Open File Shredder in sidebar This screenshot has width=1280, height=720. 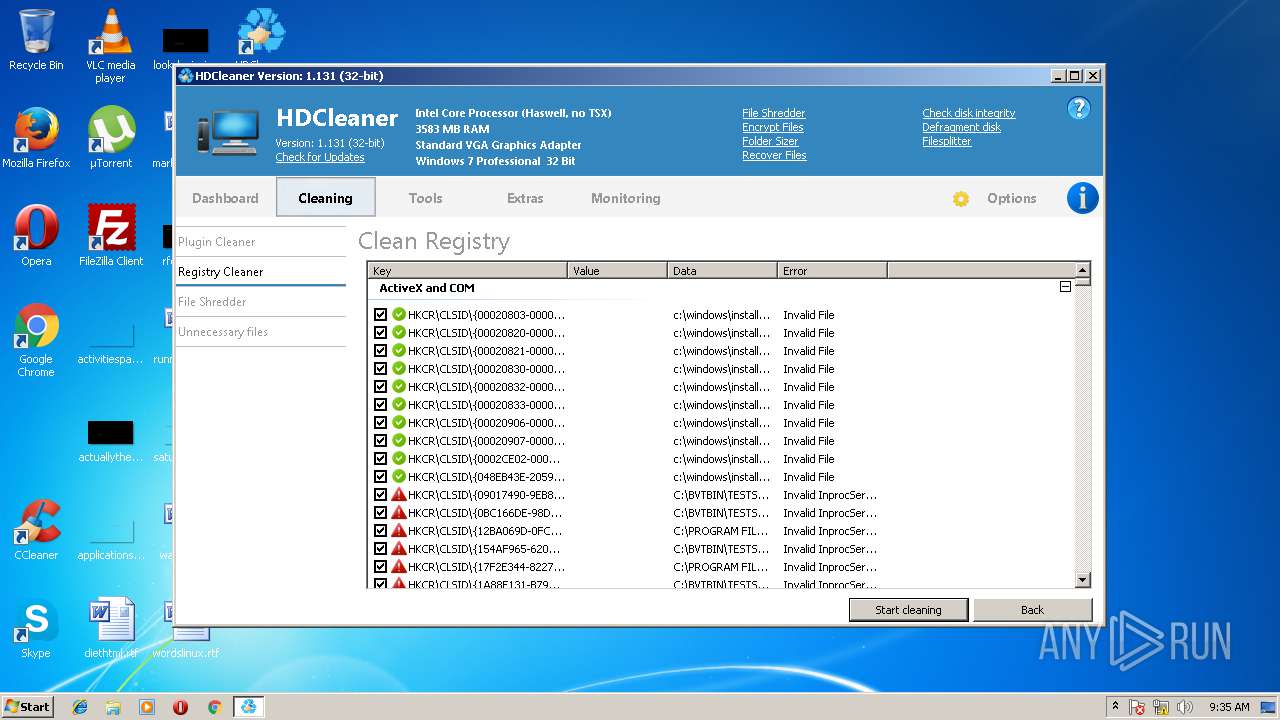click(261, 301)
